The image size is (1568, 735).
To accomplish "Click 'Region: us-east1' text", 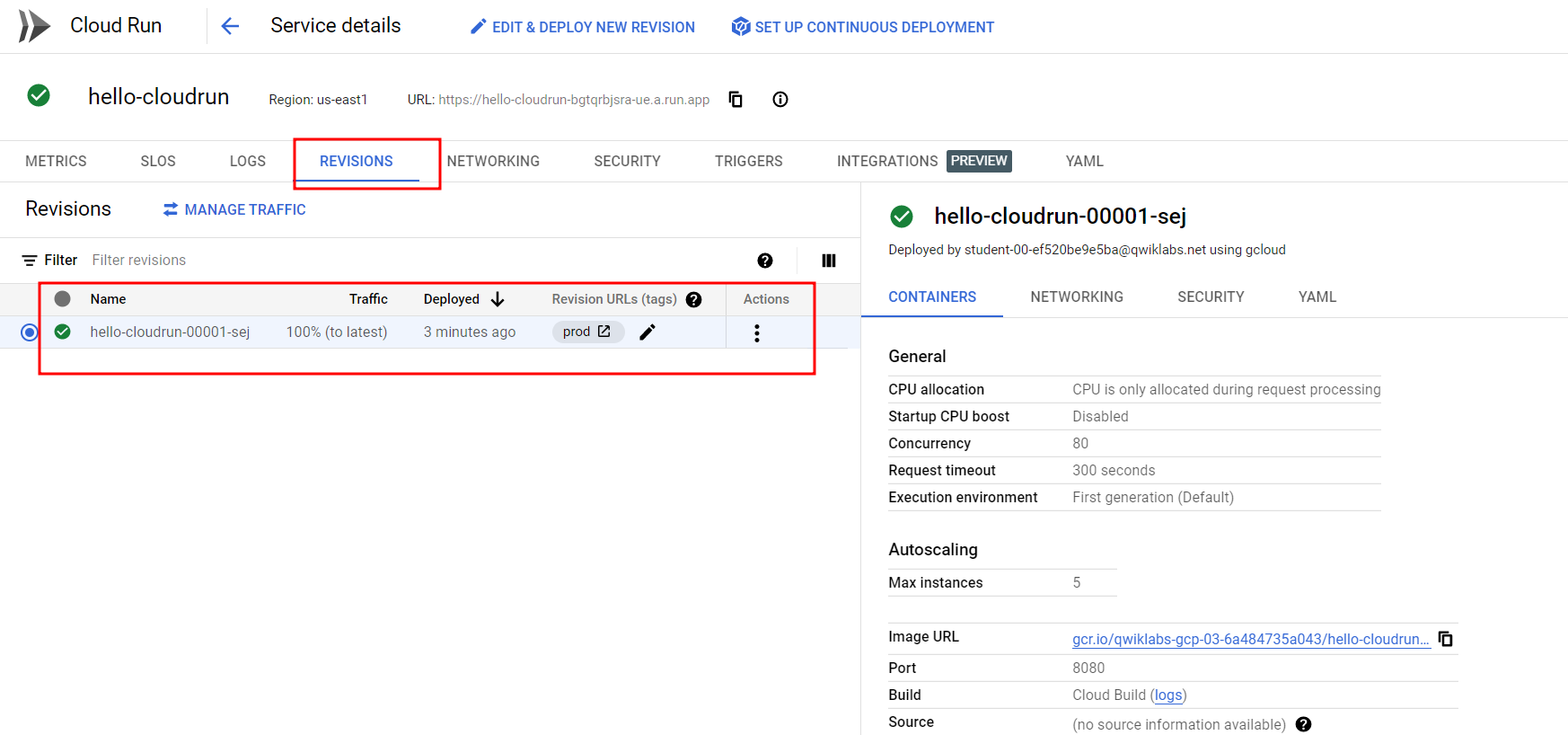I will click(x=318, y=100).
